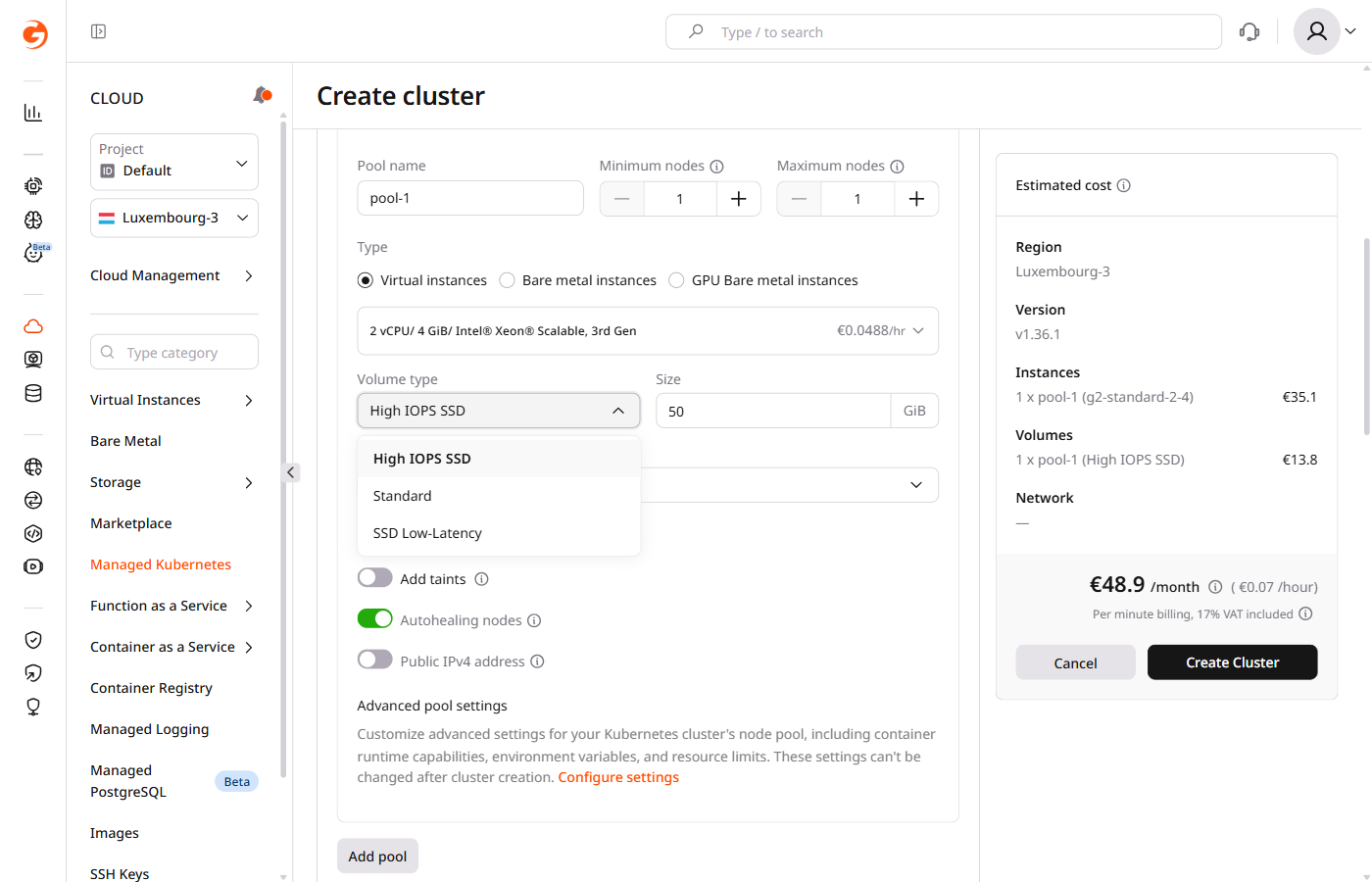The image size is (1372, 882).
Task: Click the Cancel button
Action: 1075,662
